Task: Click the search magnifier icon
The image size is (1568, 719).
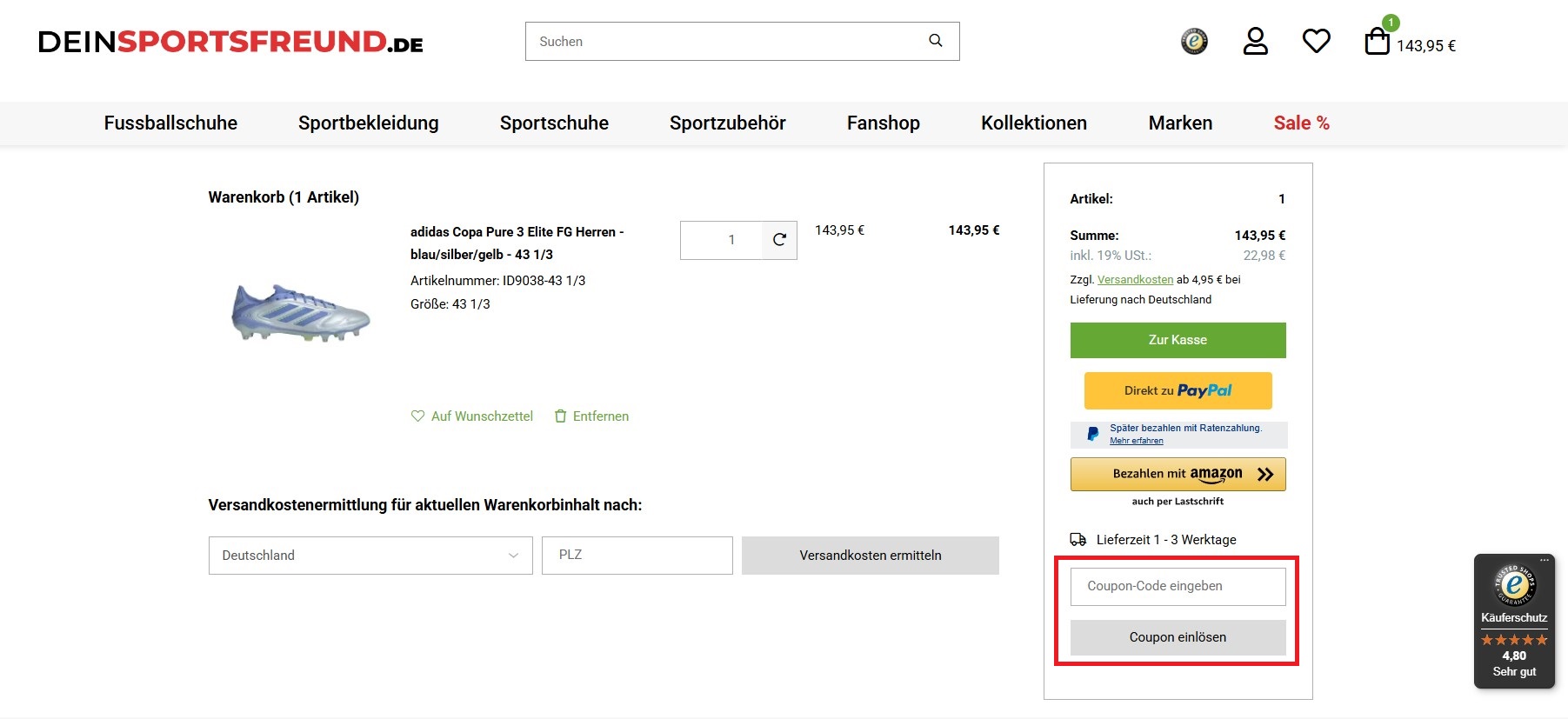Action: tap(936, 41)
